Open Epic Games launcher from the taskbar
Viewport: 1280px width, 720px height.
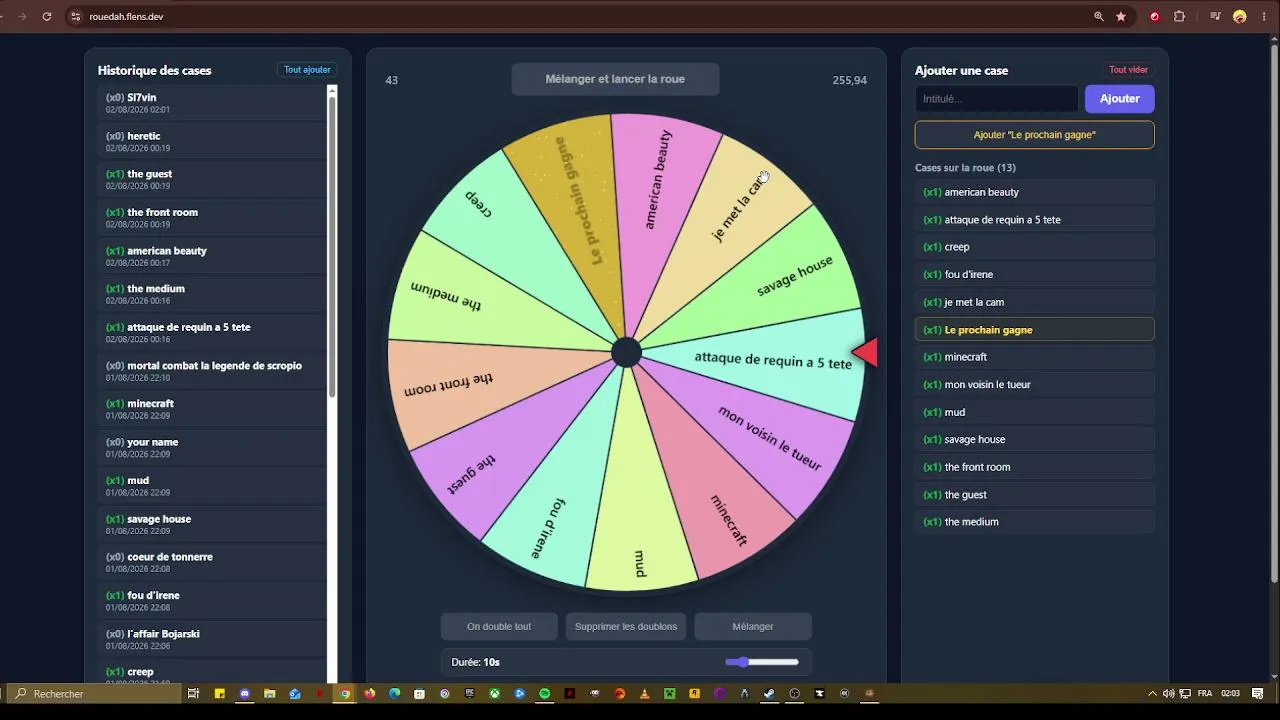(x=470, y=693)
